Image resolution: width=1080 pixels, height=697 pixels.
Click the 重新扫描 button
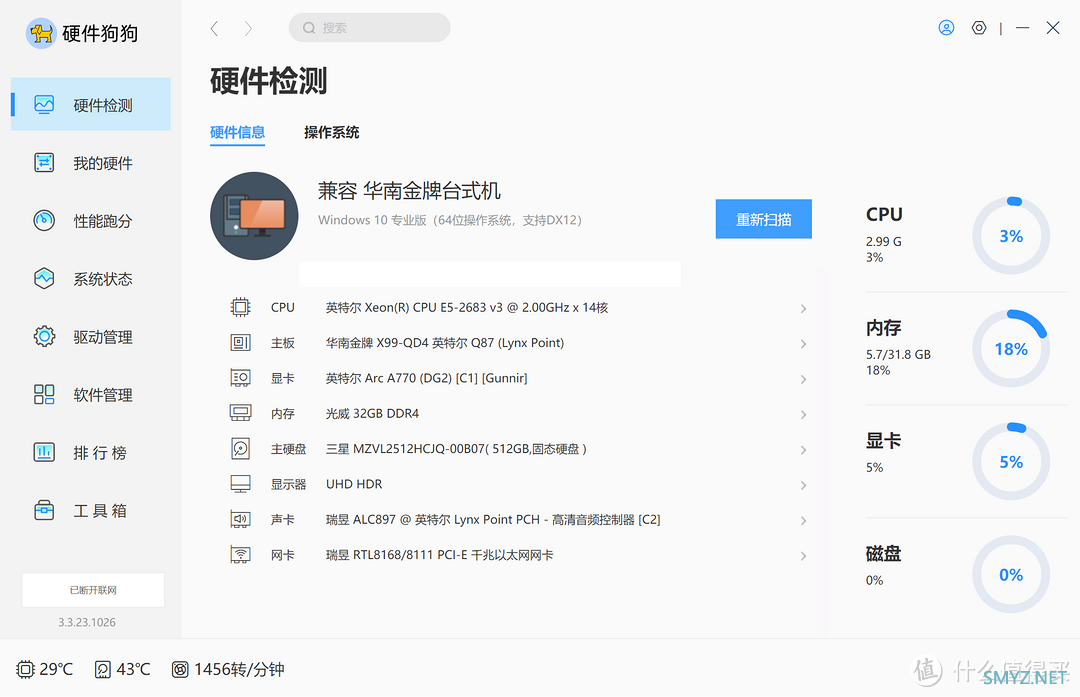pyautogui.click(x=763, y=219)
